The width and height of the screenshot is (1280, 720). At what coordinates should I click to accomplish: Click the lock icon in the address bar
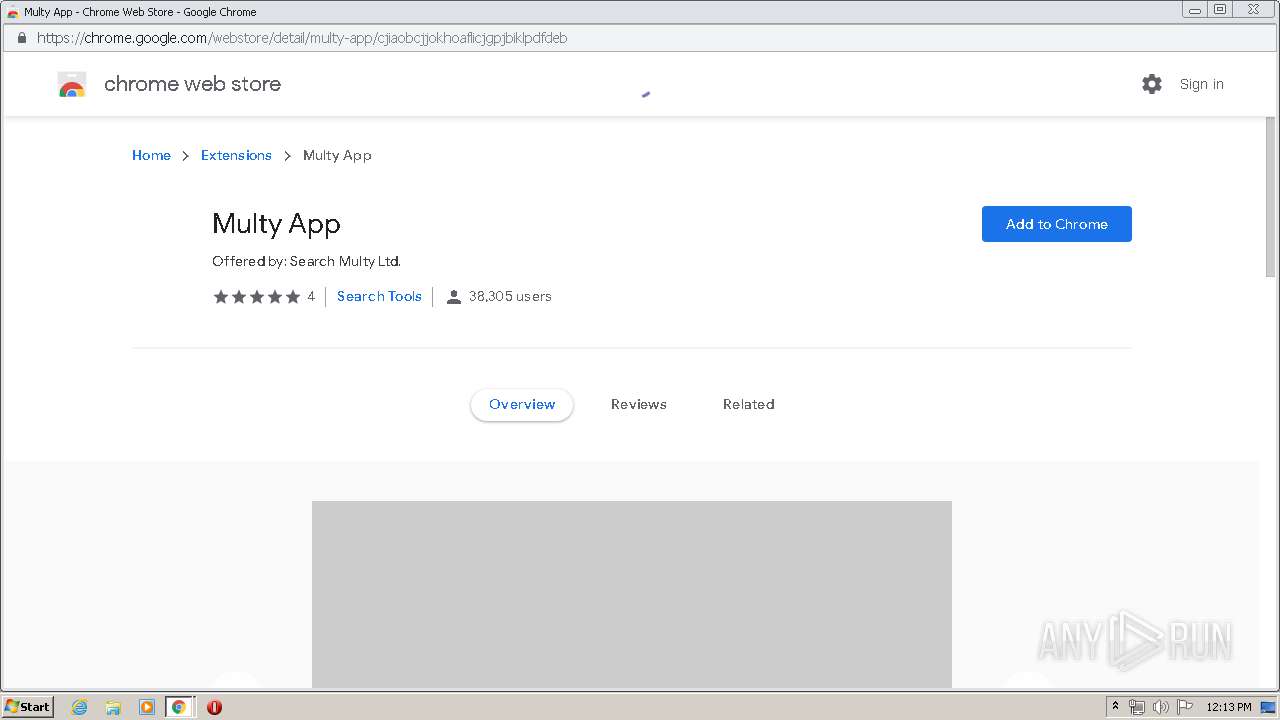21,38
